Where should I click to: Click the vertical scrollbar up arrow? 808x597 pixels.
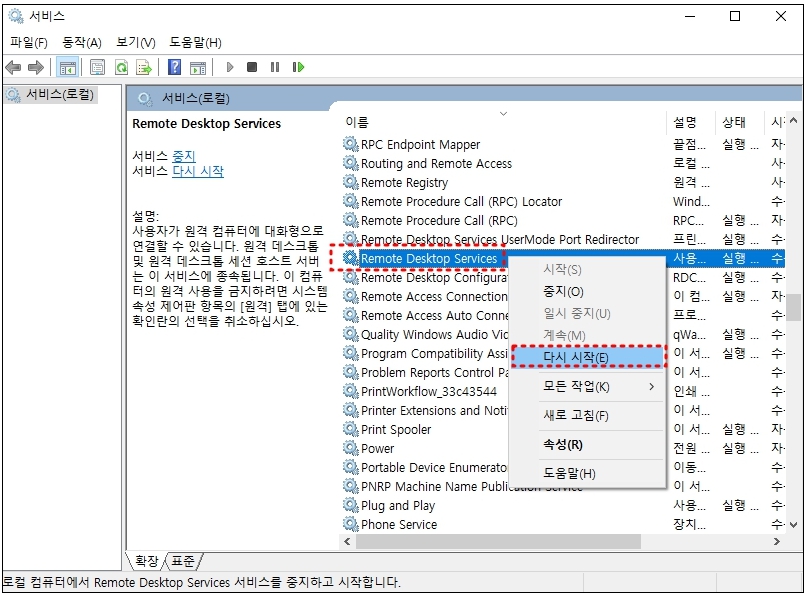click(794, 121)
